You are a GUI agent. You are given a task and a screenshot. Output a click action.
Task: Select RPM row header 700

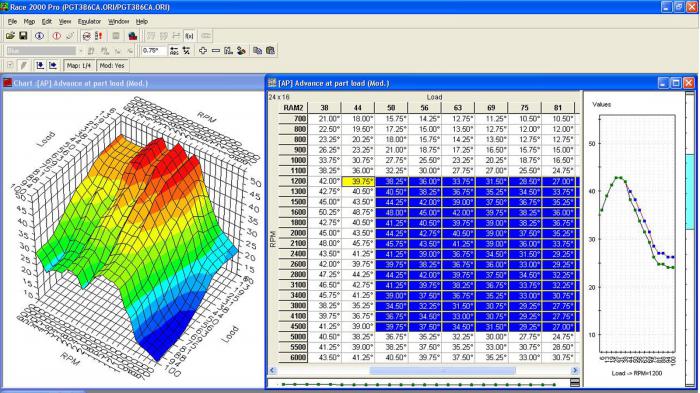pos(293,119)
